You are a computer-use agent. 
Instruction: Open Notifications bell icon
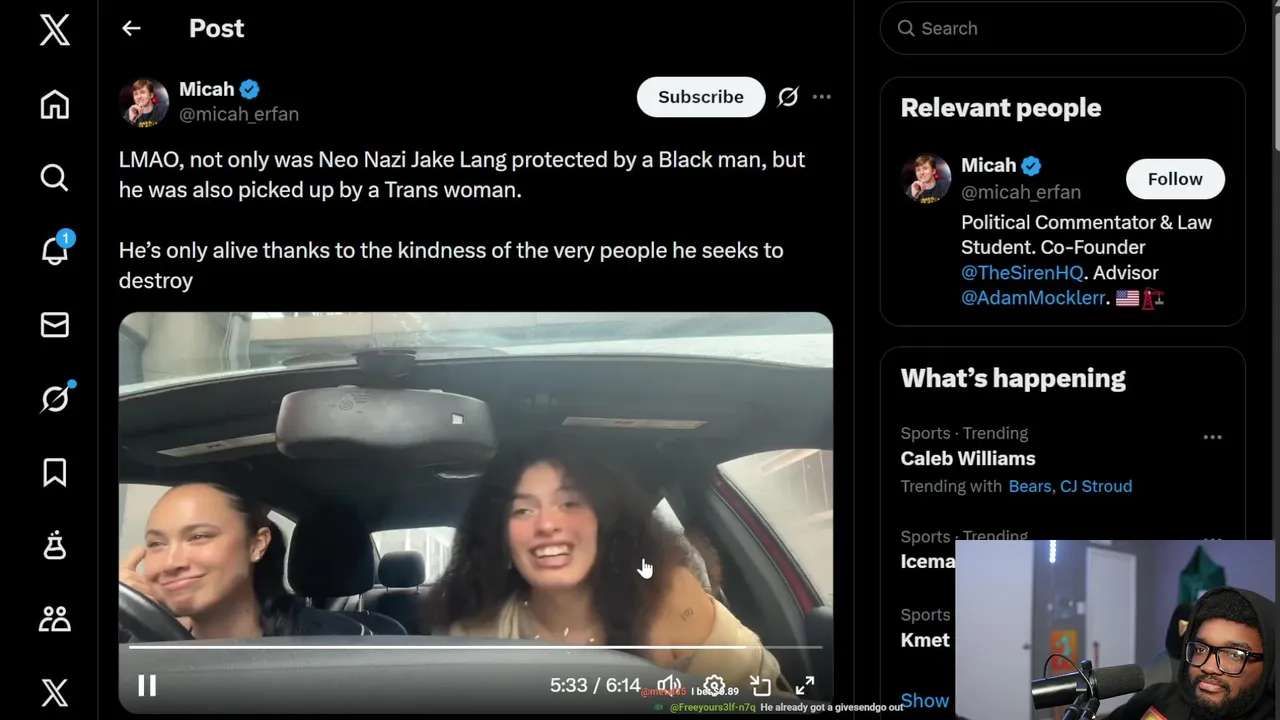(x=56, y=249)
